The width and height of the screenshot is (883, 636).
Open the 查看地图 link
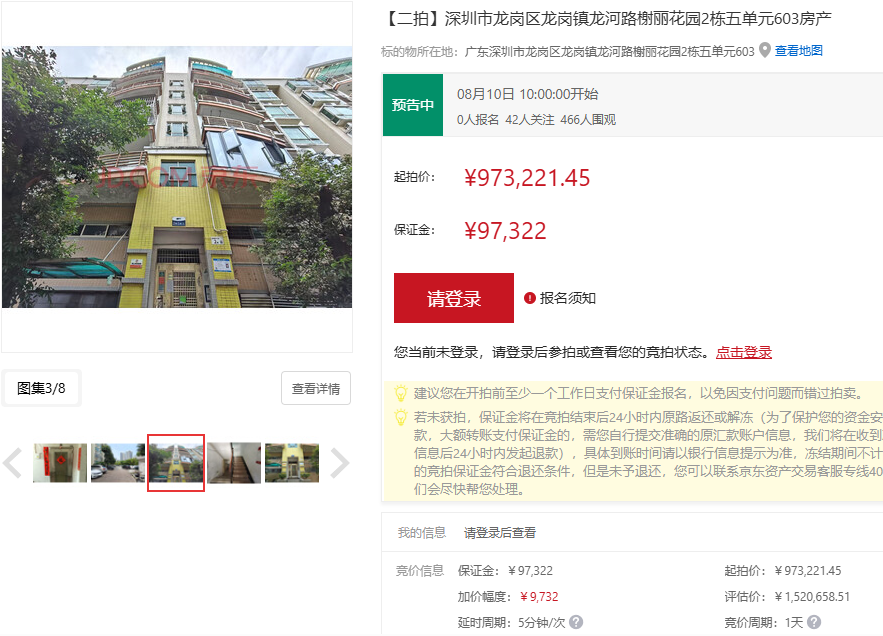799,51
